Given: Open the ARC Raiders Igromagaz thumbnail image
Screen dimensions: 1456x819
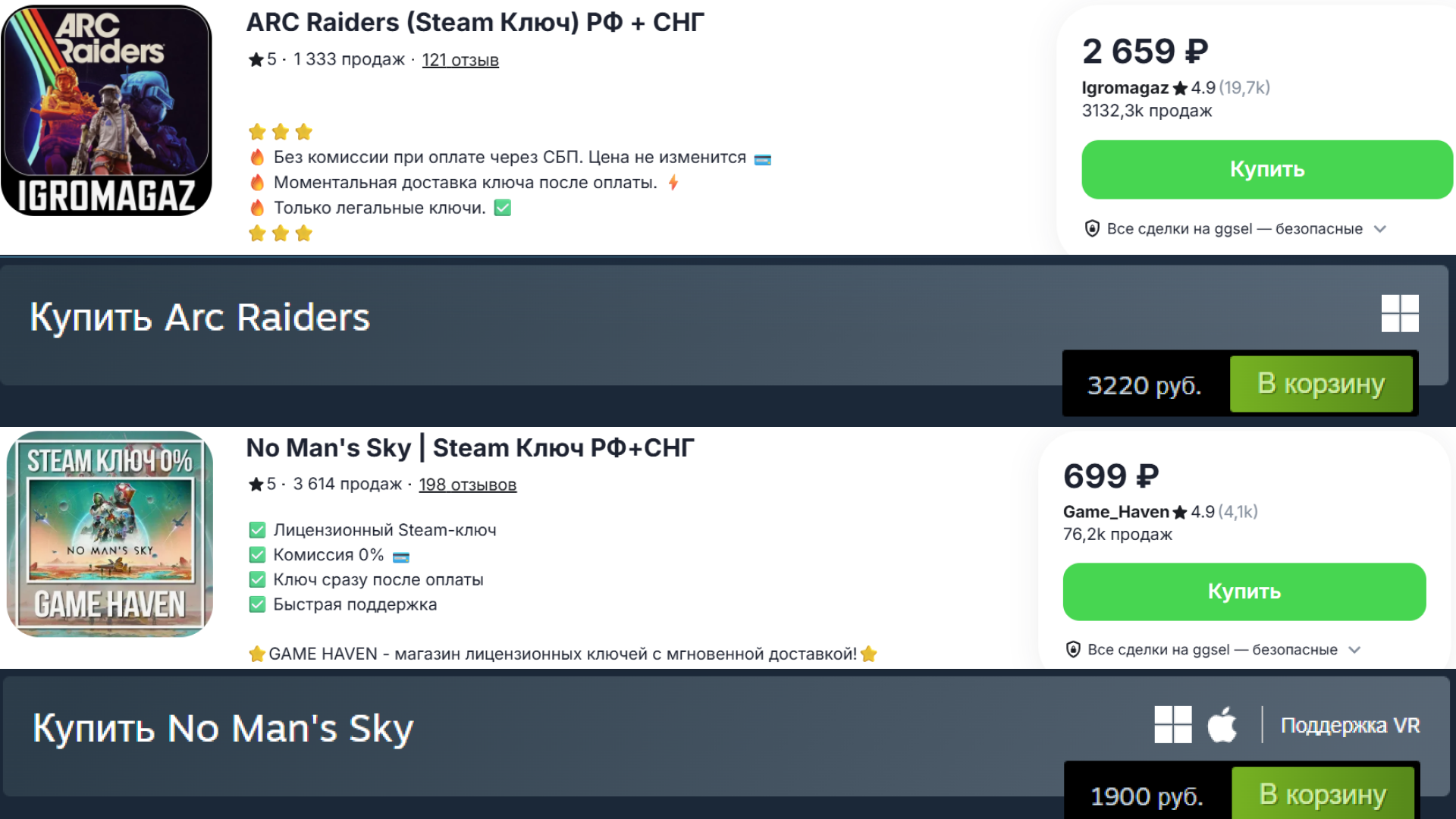Looking at the screenshot, I should (x=106, y=110).
